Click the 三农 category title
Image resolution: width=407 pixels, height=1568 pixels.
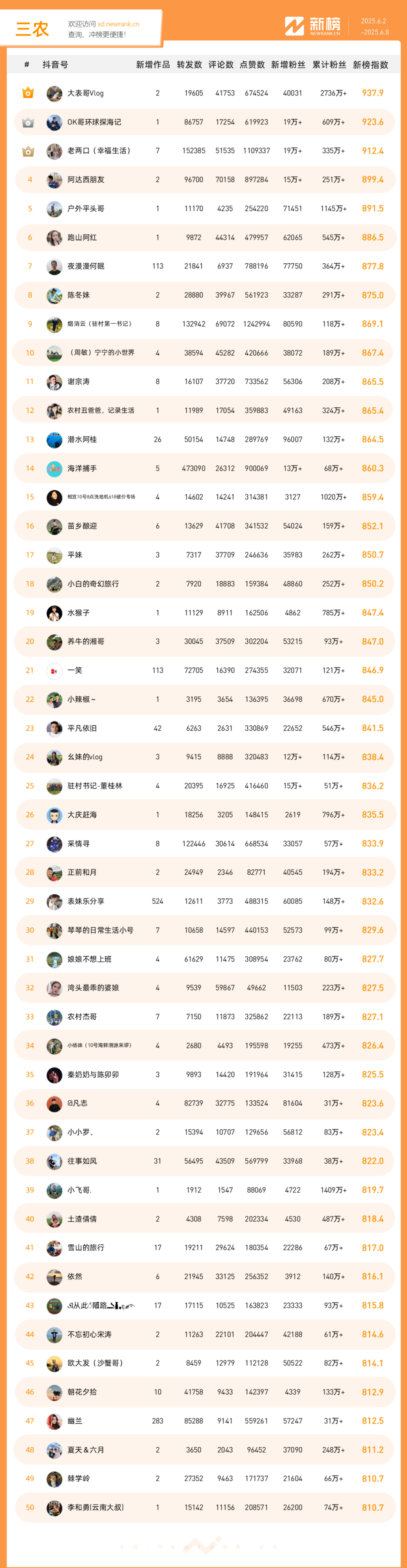[32, 29]
